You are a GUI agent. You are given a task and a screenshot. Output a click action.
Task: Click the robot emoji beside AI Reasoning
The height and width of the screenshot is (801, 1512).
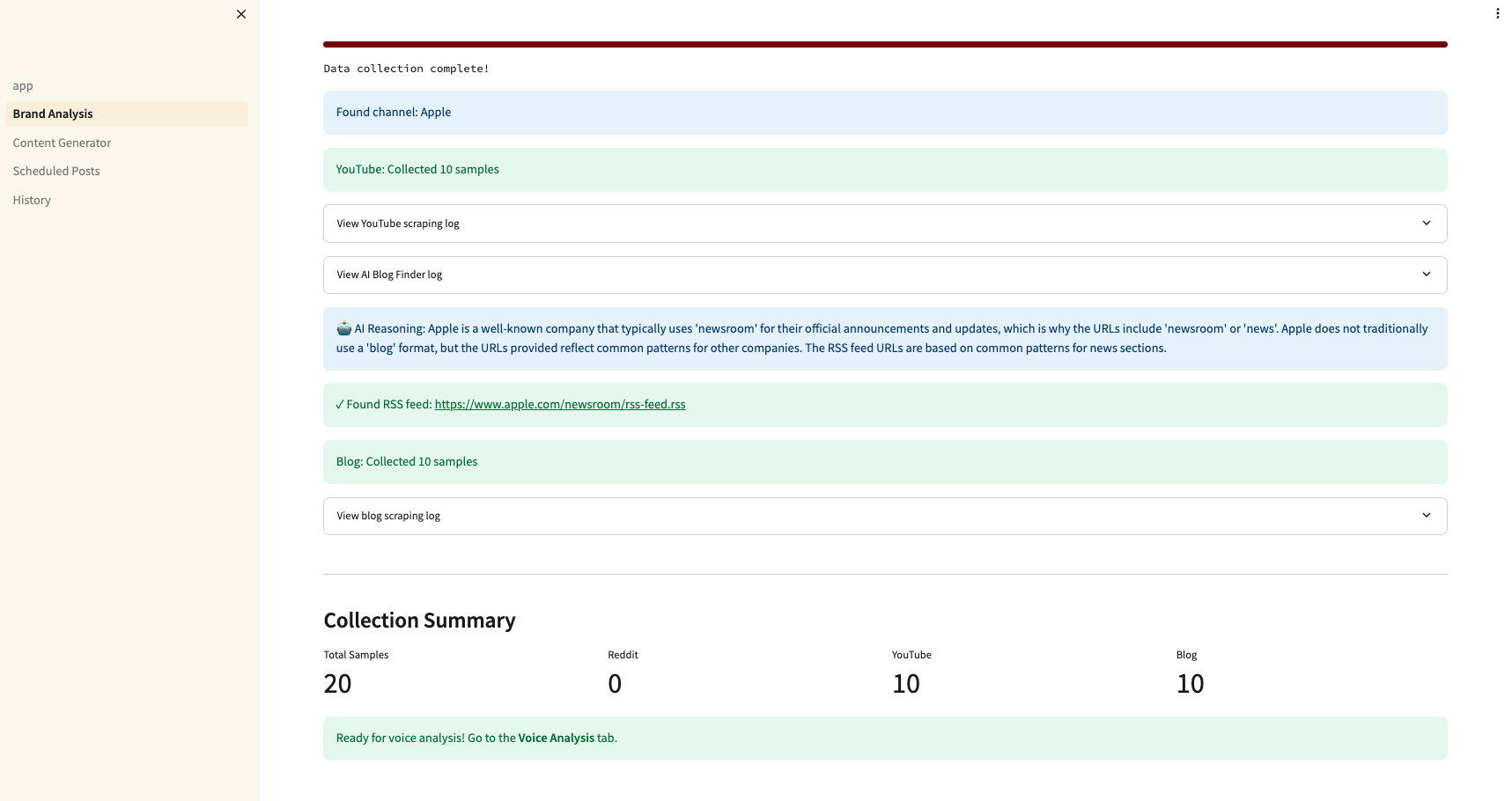click(343, 328)
